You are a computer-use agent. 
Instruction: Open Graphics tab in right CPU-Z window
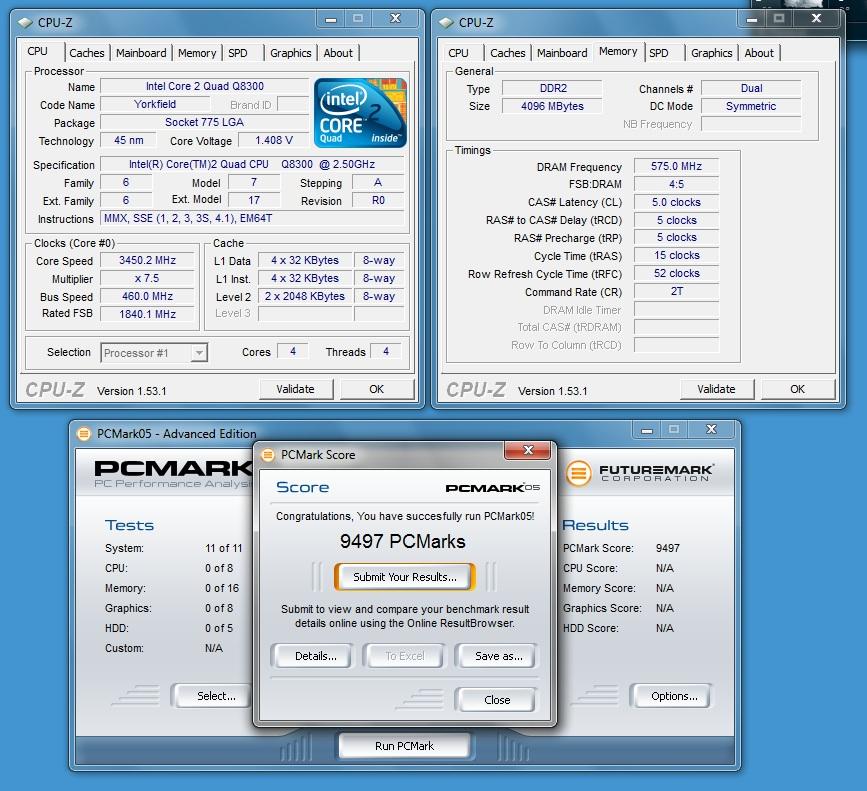point(712,53)
